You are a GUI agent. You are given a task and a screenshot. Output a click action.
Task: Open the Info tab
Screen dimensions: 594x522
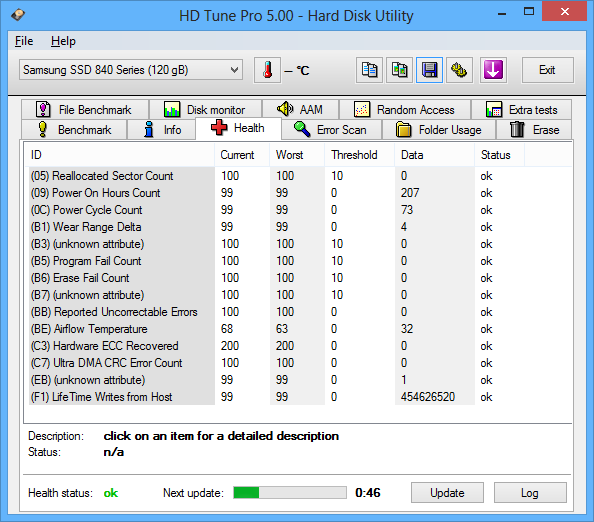click(x=162, y=130)
